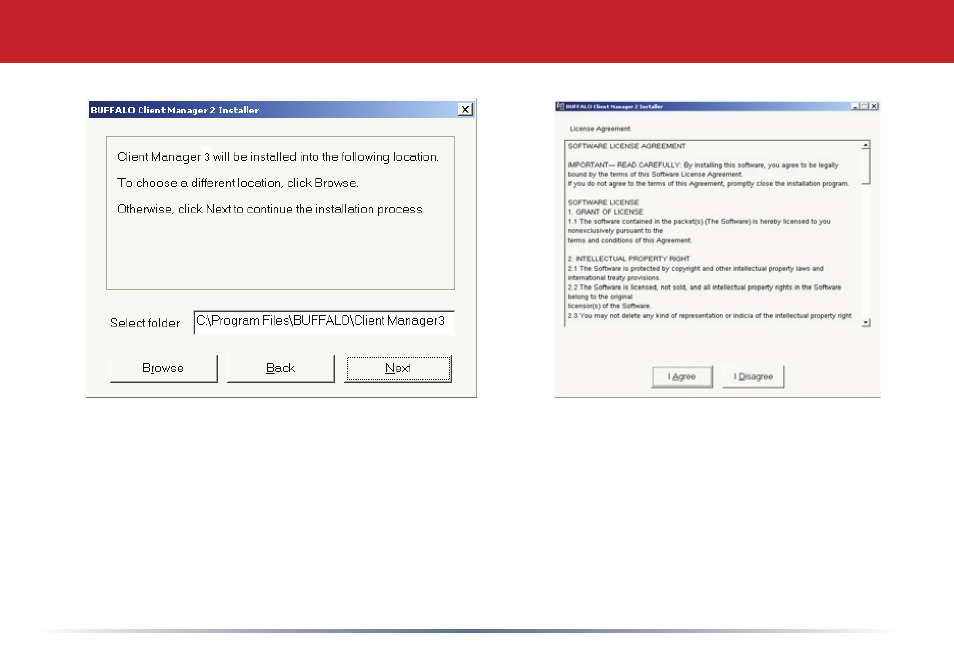Click the 'IMPORTANT— READ CAREFULLY' paragraph line
Image resolution: width=954 pixels, height=660 pixels.
pos(703,165)
